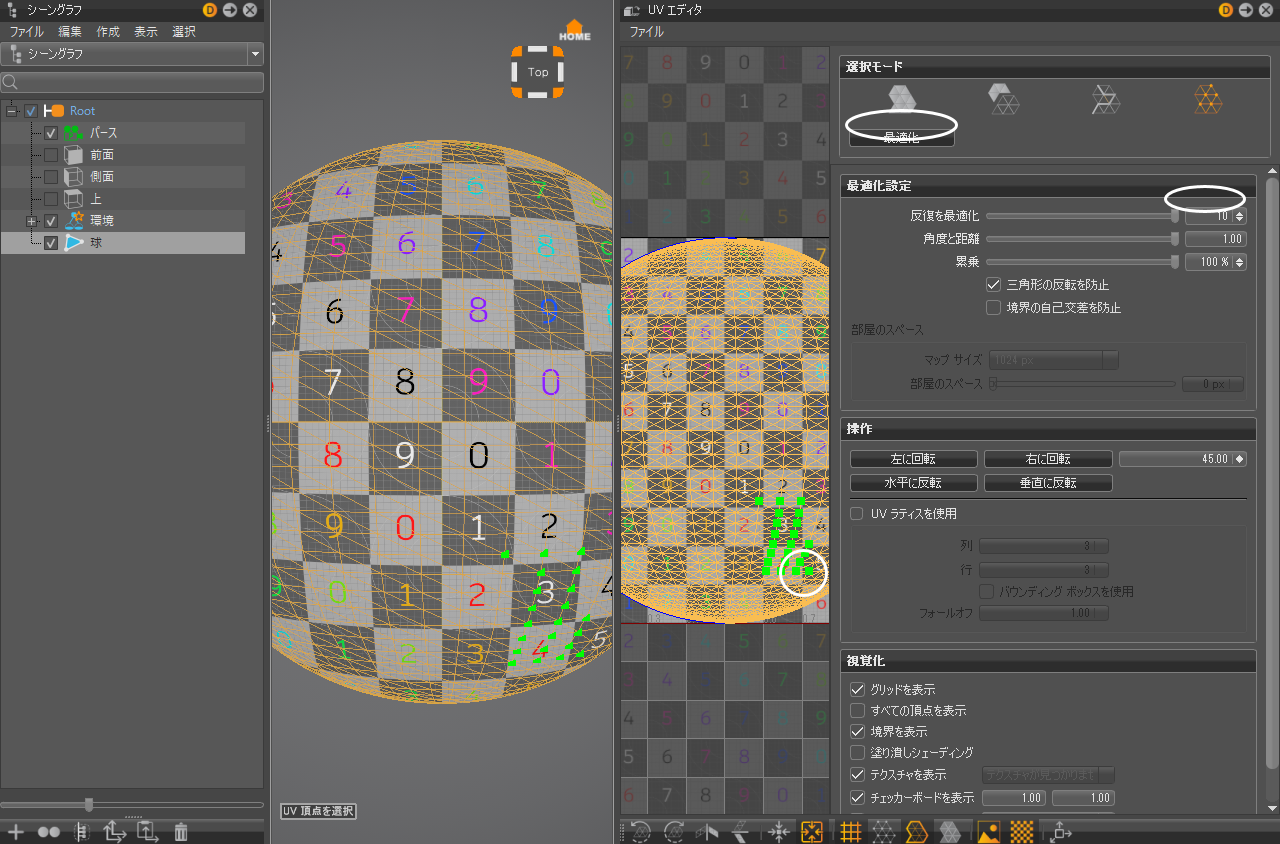Image resolution: width=1280 pixels, height=844 pixels.
Task: Enable 境界の自己交差を防止 checkbox
Action: tap(994, 307)
